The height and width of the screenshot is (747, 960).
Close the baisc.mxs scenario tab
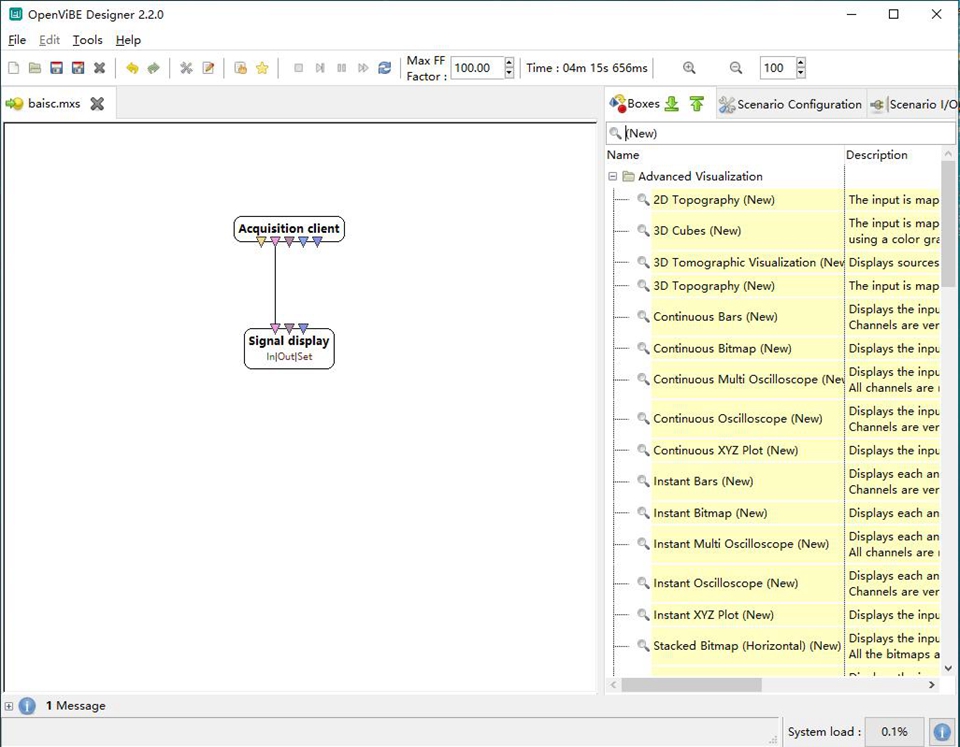pyautogui.click(x=97, y=104)
